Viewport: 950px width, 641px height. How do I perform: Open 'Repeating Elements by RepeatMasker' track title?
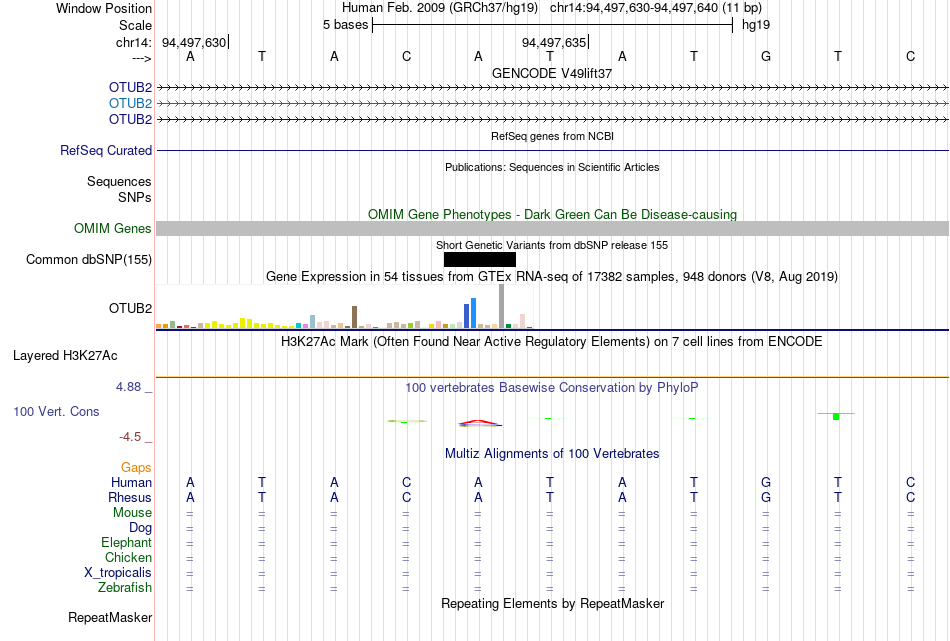point(552,604)
